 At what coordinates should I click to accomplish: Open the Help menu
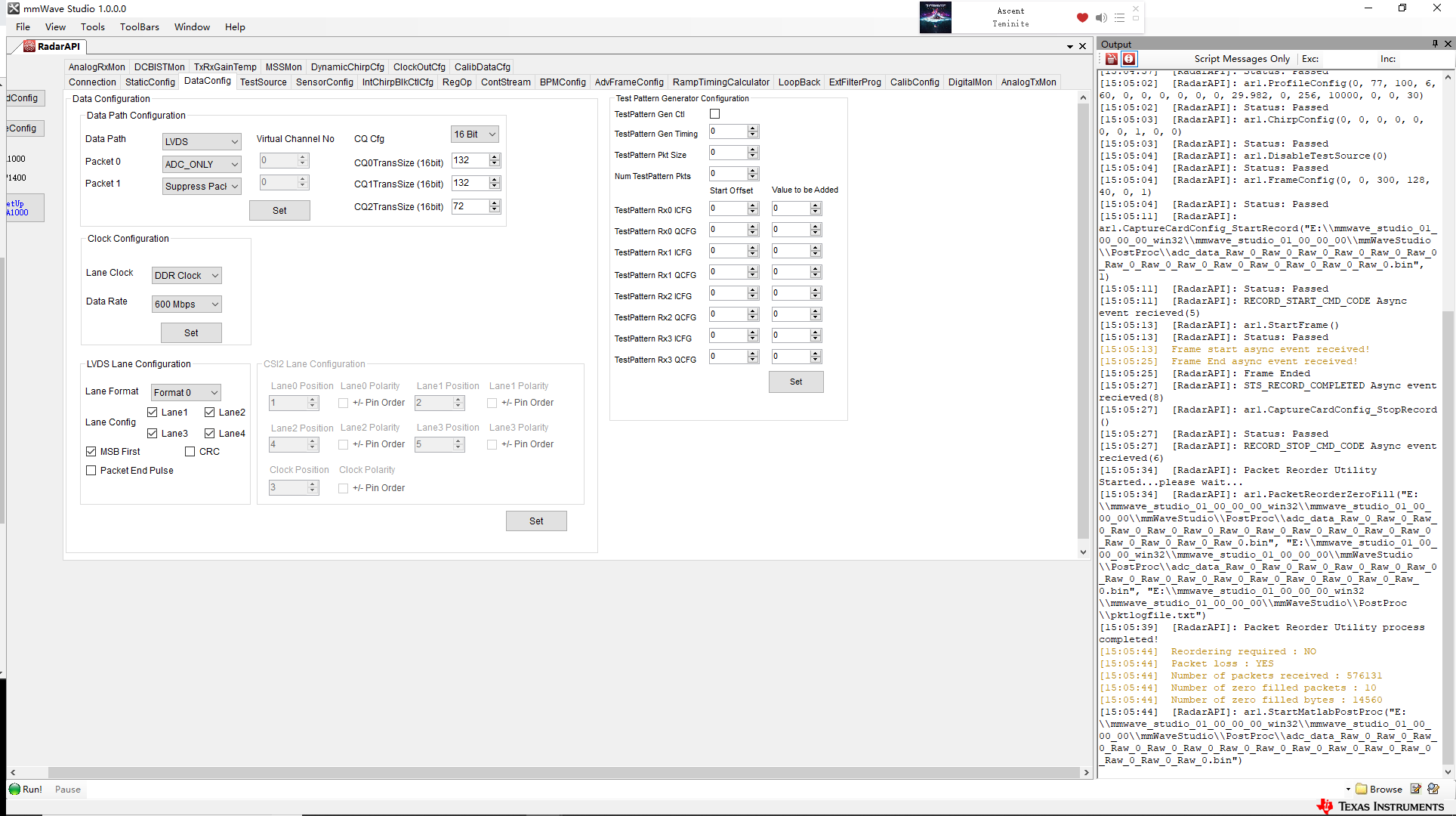pos(235,27)
